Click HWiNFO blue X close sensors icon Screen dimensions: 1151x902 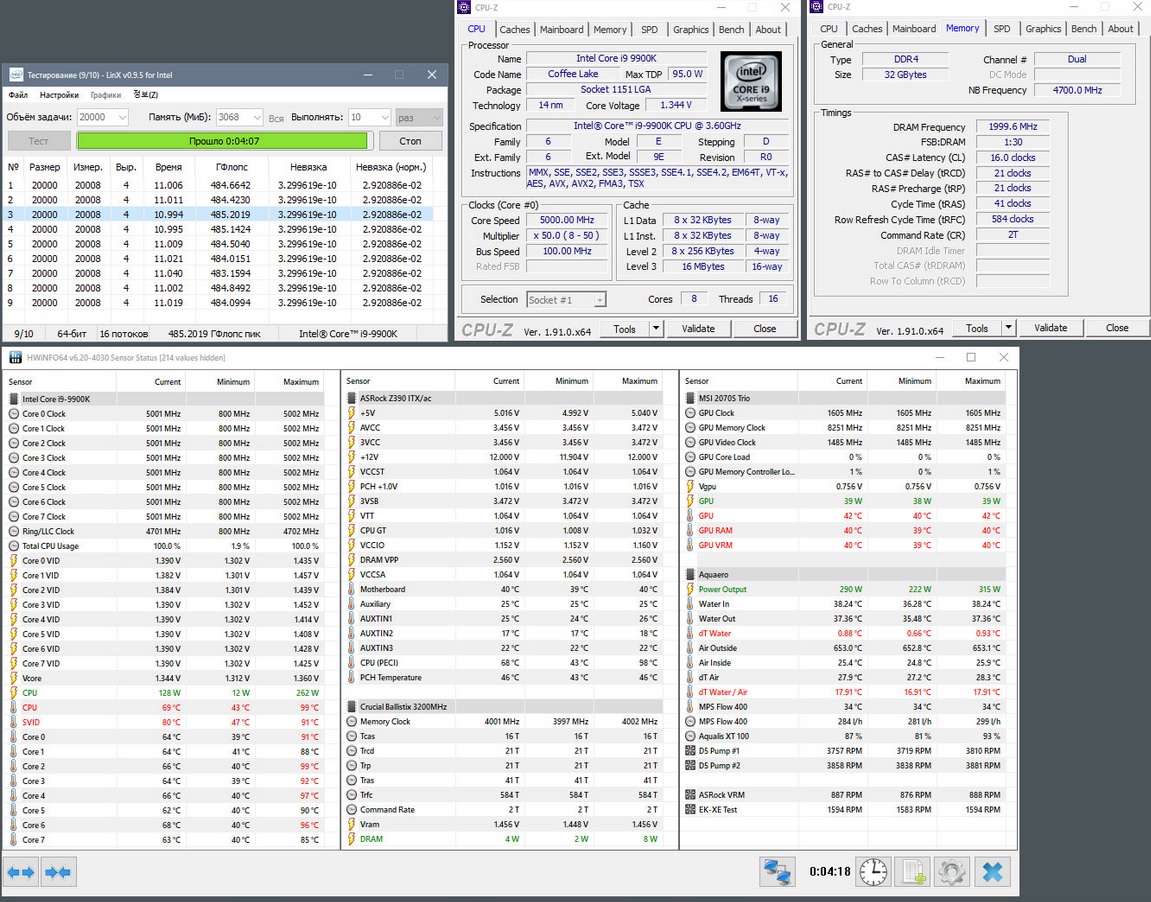tap(992, 872)
